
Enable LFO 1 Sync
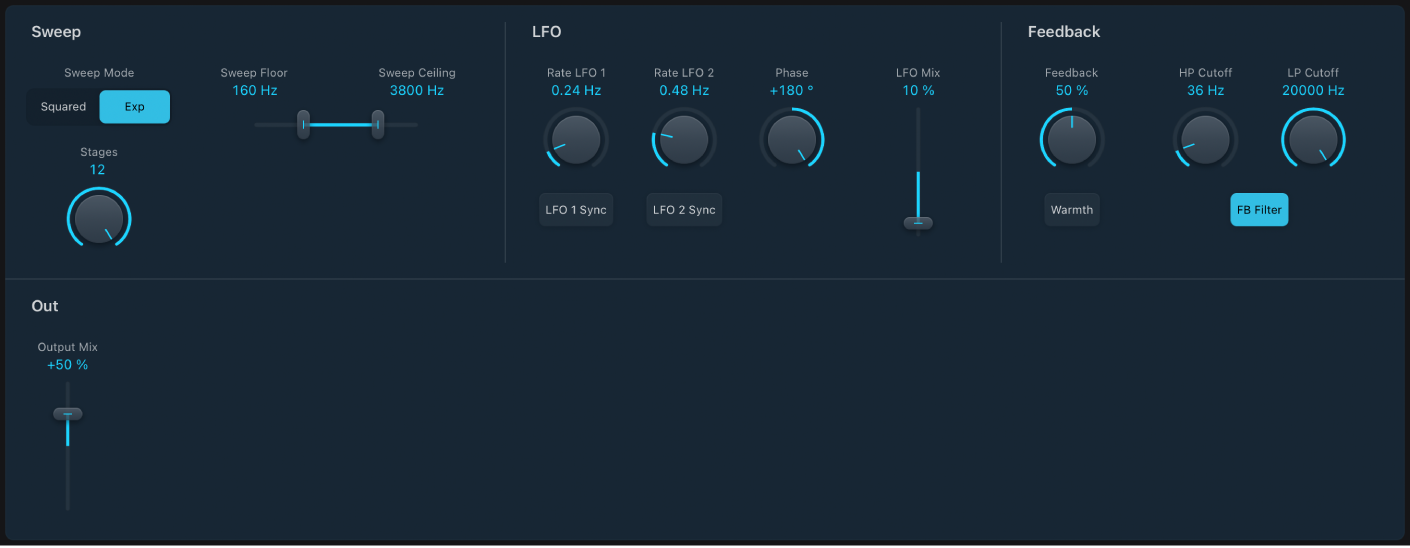pos(576,210)
